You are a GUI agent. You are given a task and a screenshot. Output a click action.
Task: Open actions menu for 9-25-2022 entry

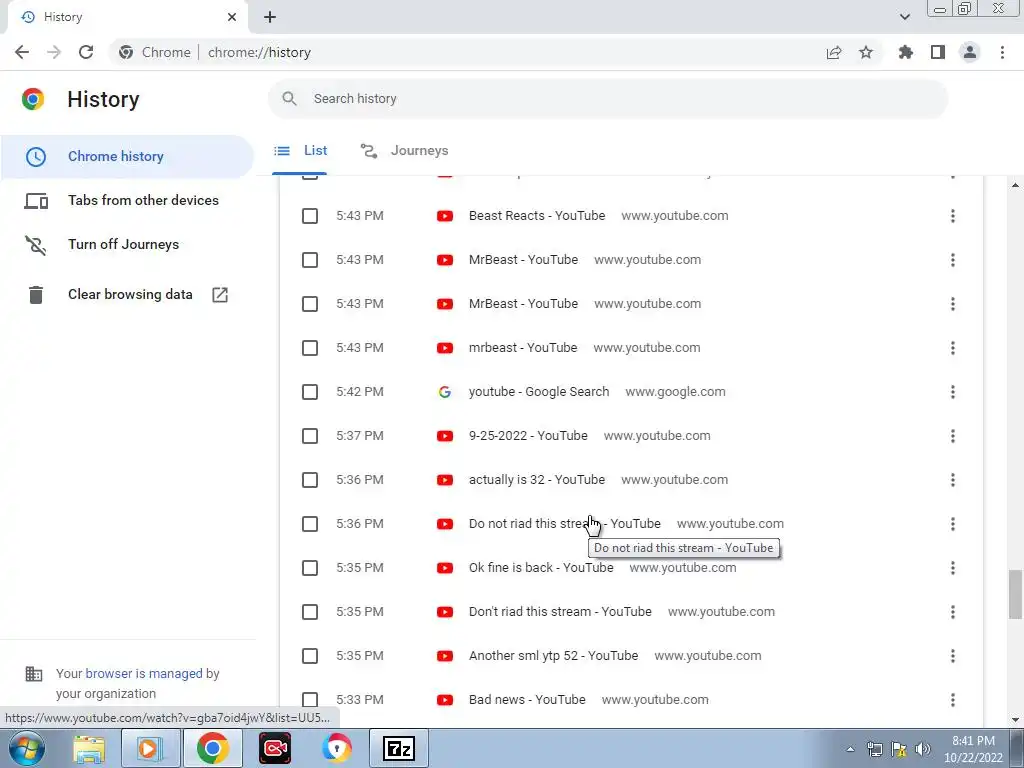[x=953, y=436]
